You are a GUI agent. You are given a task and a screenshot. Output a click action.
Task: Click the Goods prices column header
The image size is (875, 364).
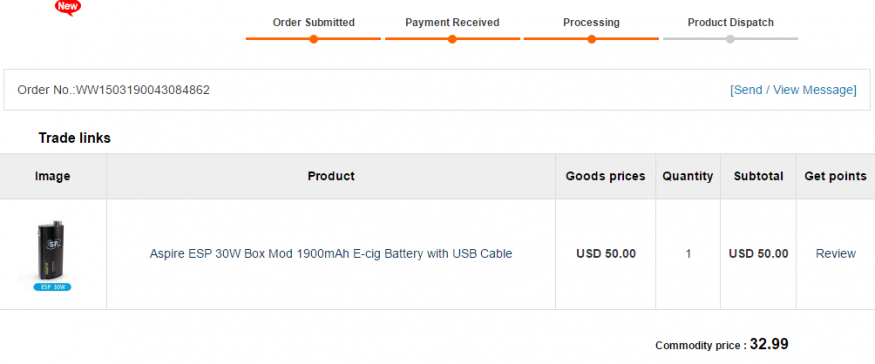coord(605,176)
